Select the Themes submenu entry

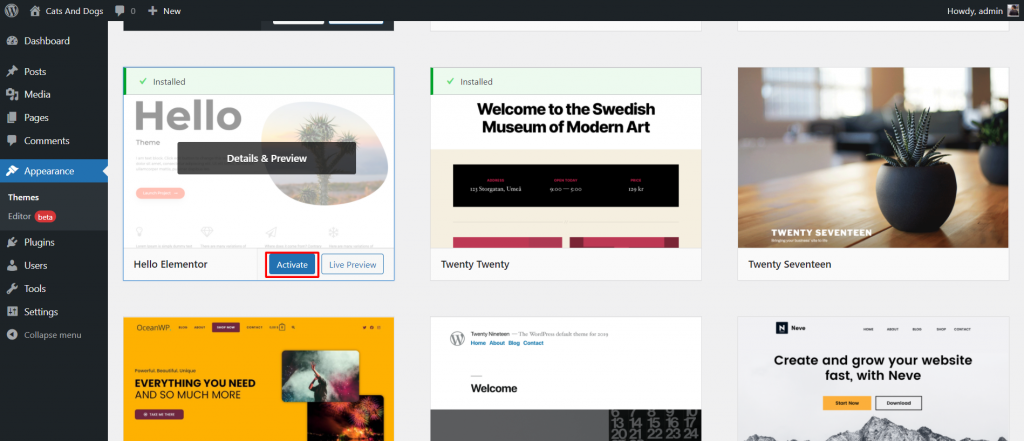point(24,197)
